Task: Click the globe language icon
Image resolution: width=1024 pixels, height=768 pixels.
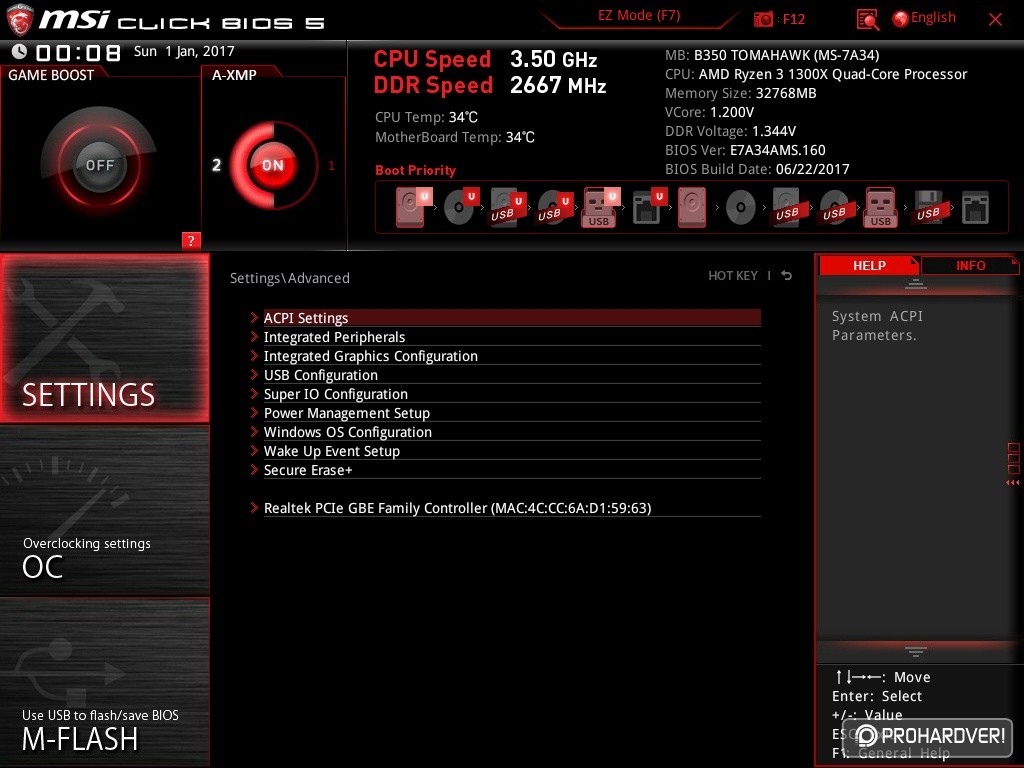Action: click(900, 19)
